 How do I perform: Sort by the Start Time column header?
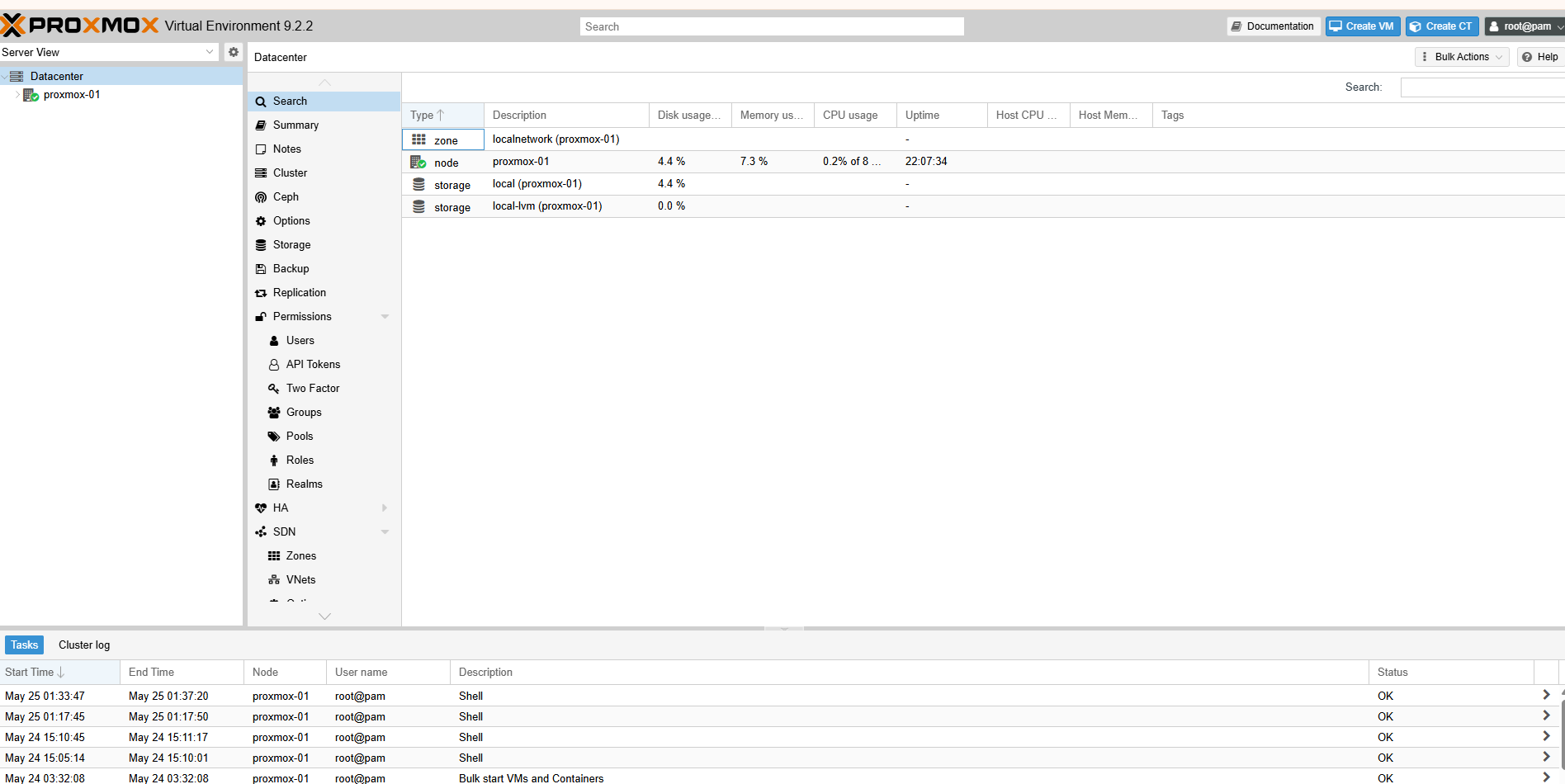click(59, 673)
